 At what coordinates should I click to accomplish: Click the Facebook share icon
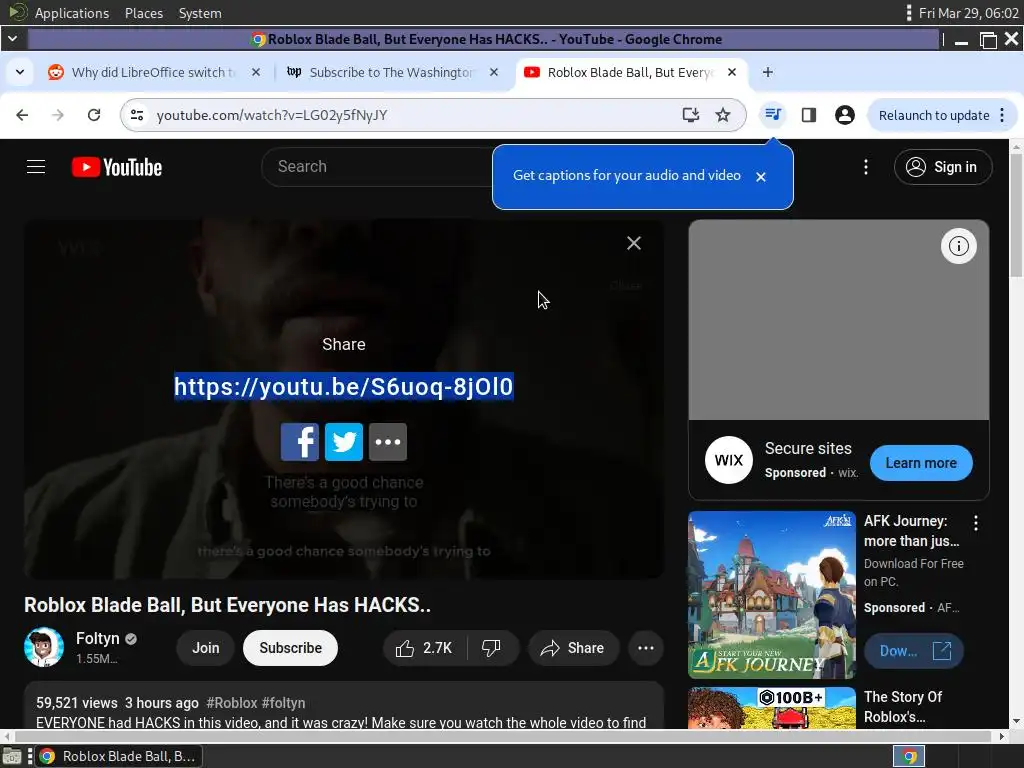click(300, 442)
